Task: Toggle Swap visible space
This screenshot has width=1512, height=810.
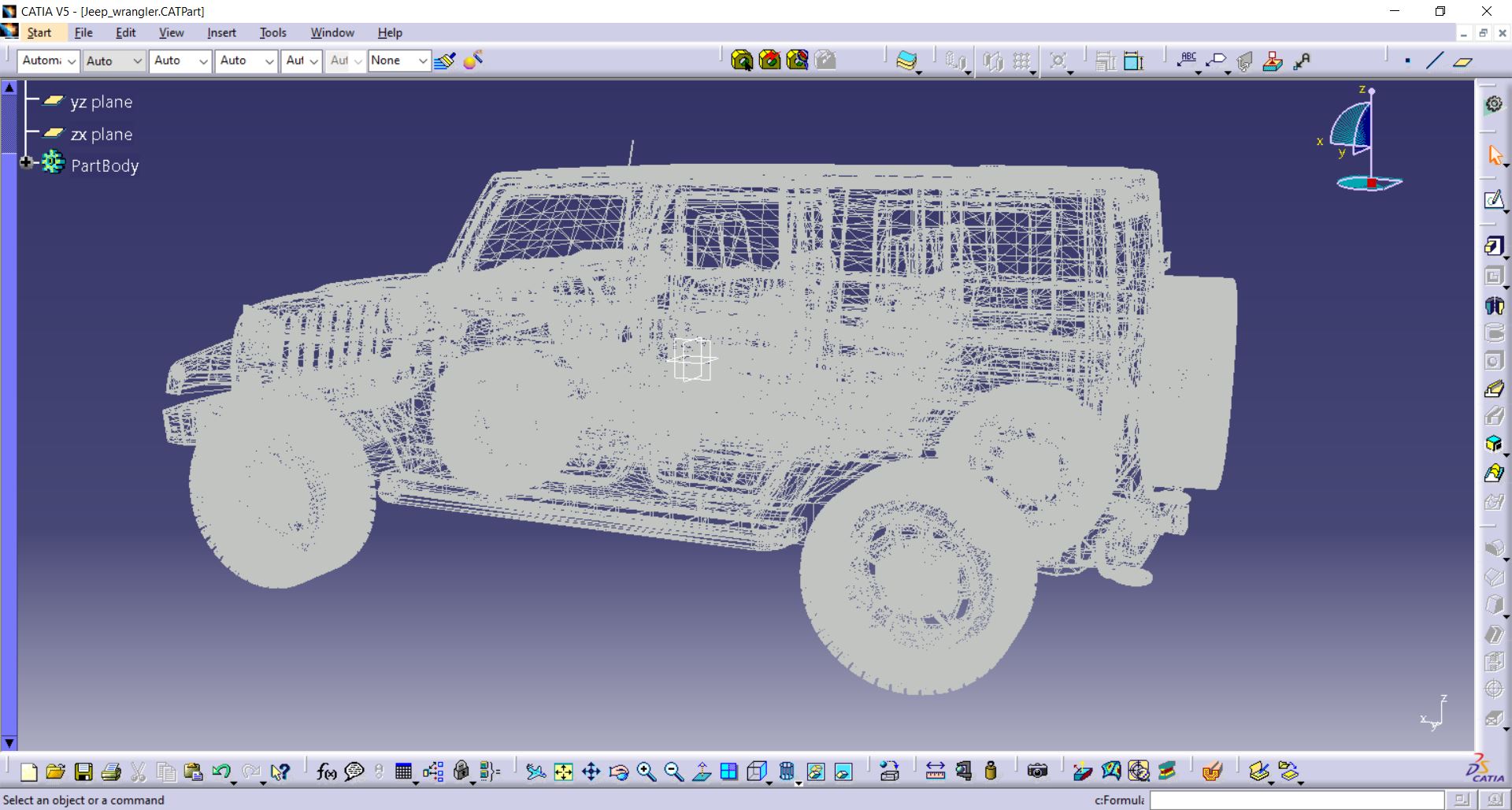Action: coord(843,772)
